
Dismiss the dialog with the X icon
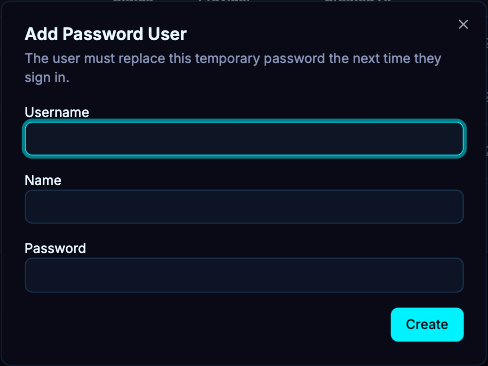tap(463, 24)
